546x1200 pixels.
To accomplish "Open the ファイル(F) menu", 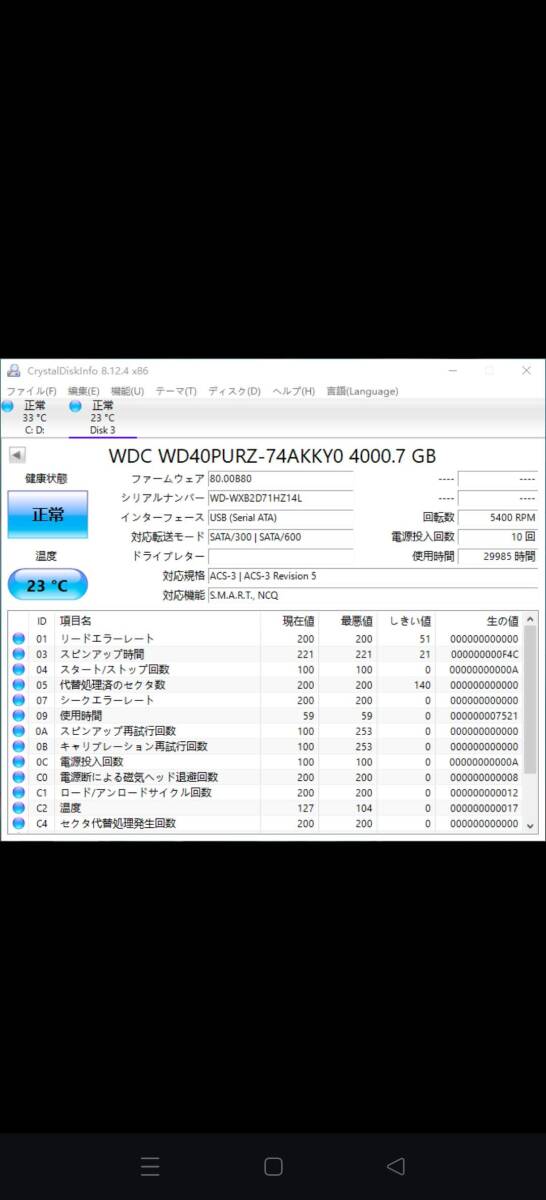I will [x=31, y=391].
